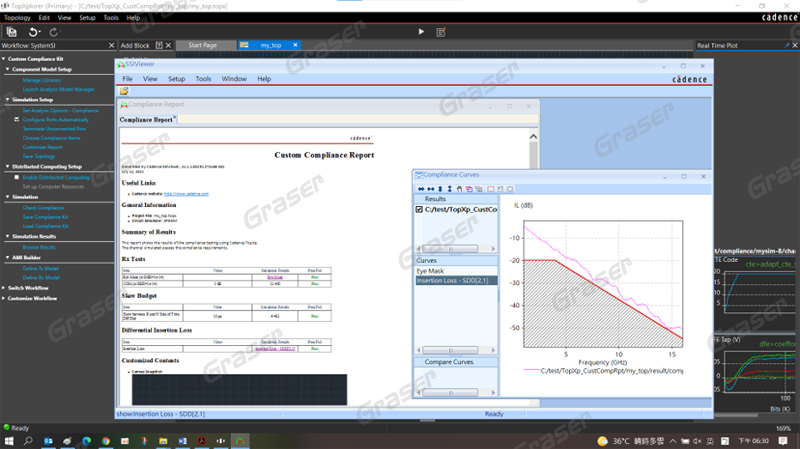This screenshot has width=800, height=449.
Task: Open SSIViewer File menu
Action: coord(128,79)
